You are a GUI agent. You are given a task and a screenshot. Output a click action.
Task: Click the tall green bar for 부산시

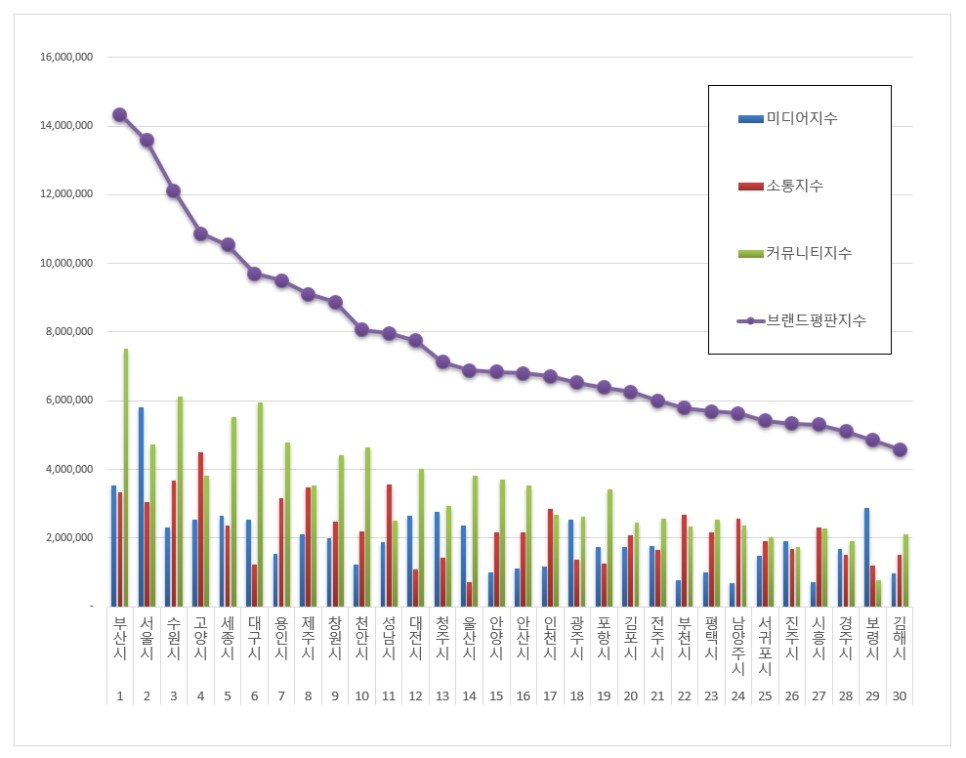126,477
